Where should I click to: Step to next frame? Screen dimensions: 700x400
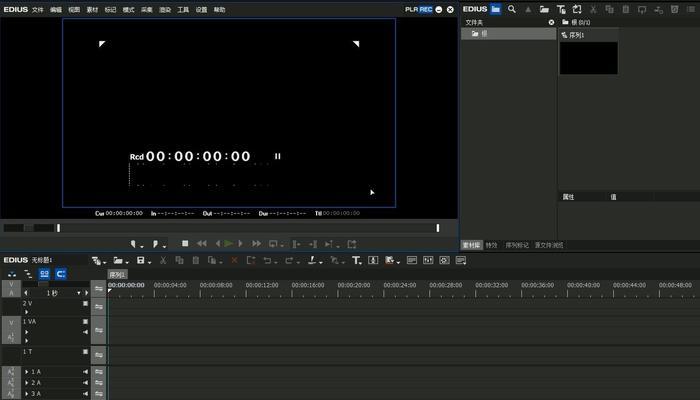(240, 243)
